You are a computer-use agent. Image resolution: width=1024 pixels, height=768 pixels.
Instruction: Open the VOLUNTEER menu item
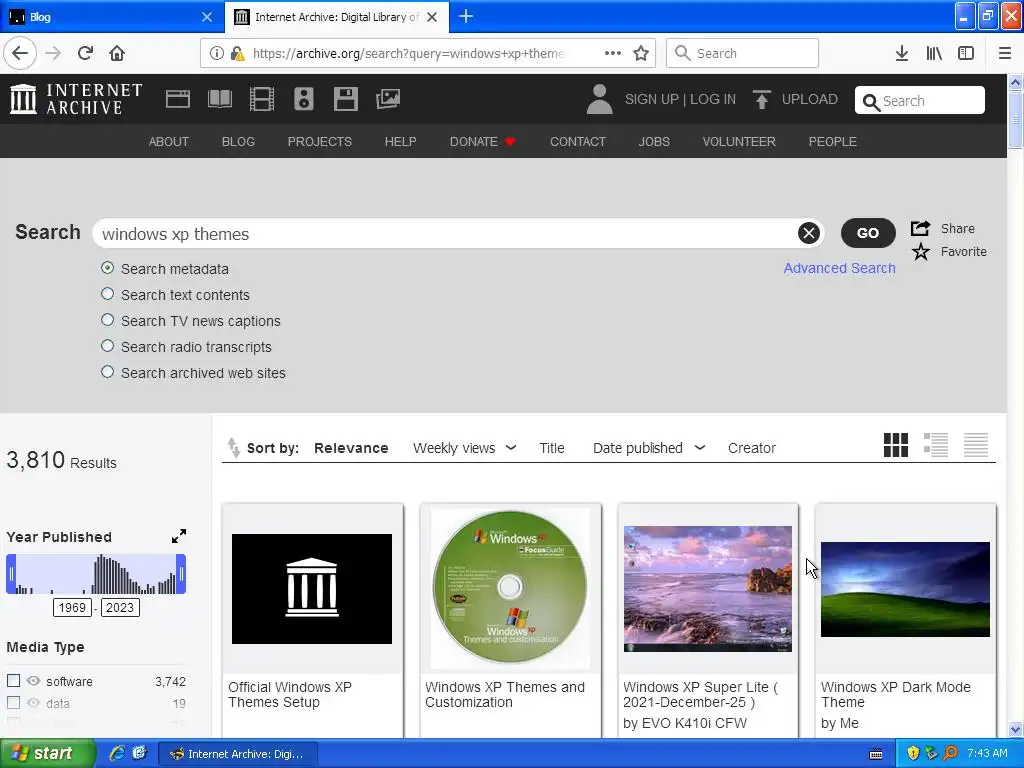pyautogui.click(x=739, y=142)
